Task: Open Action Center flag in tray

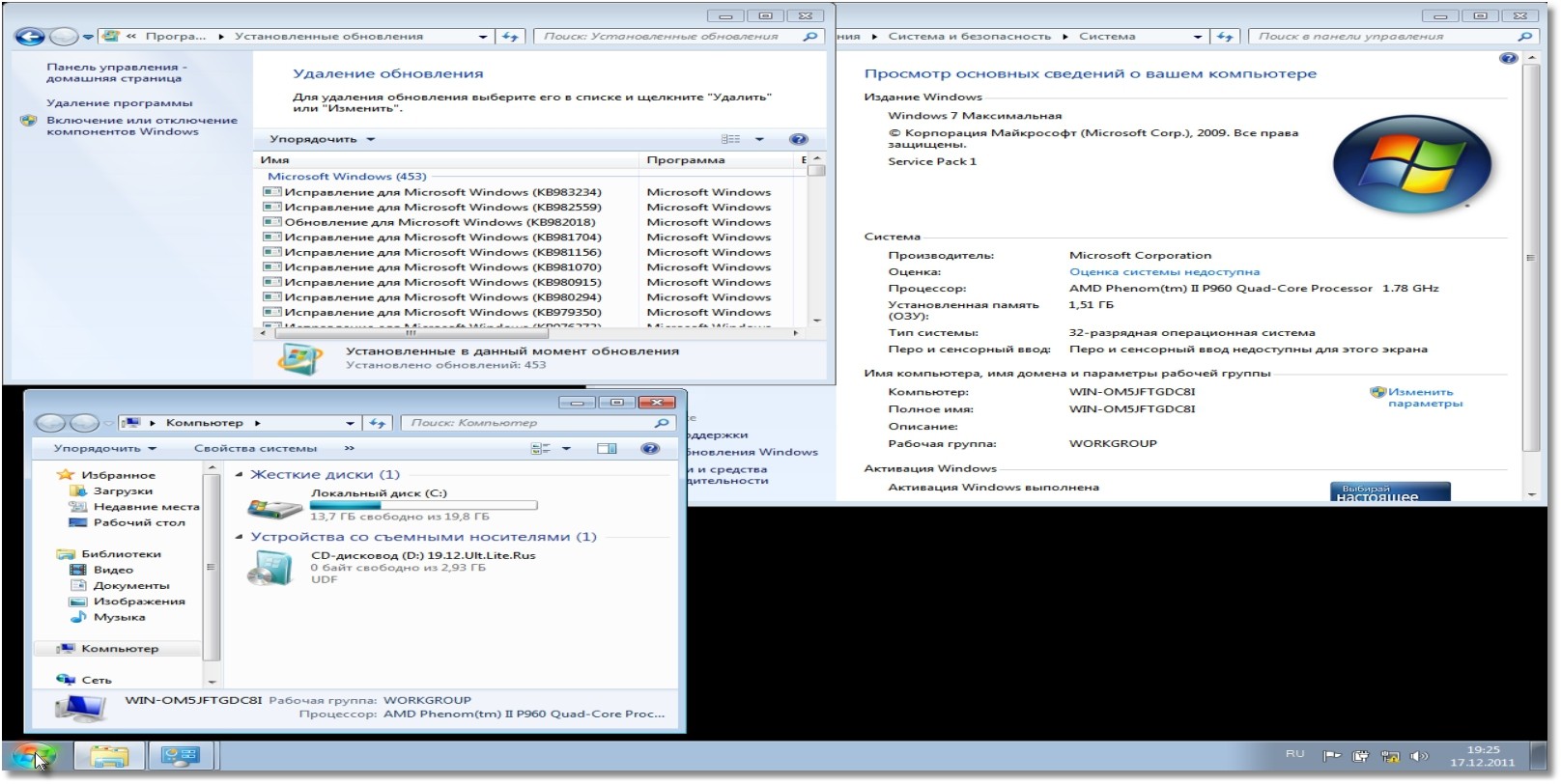Action: 1331,756
